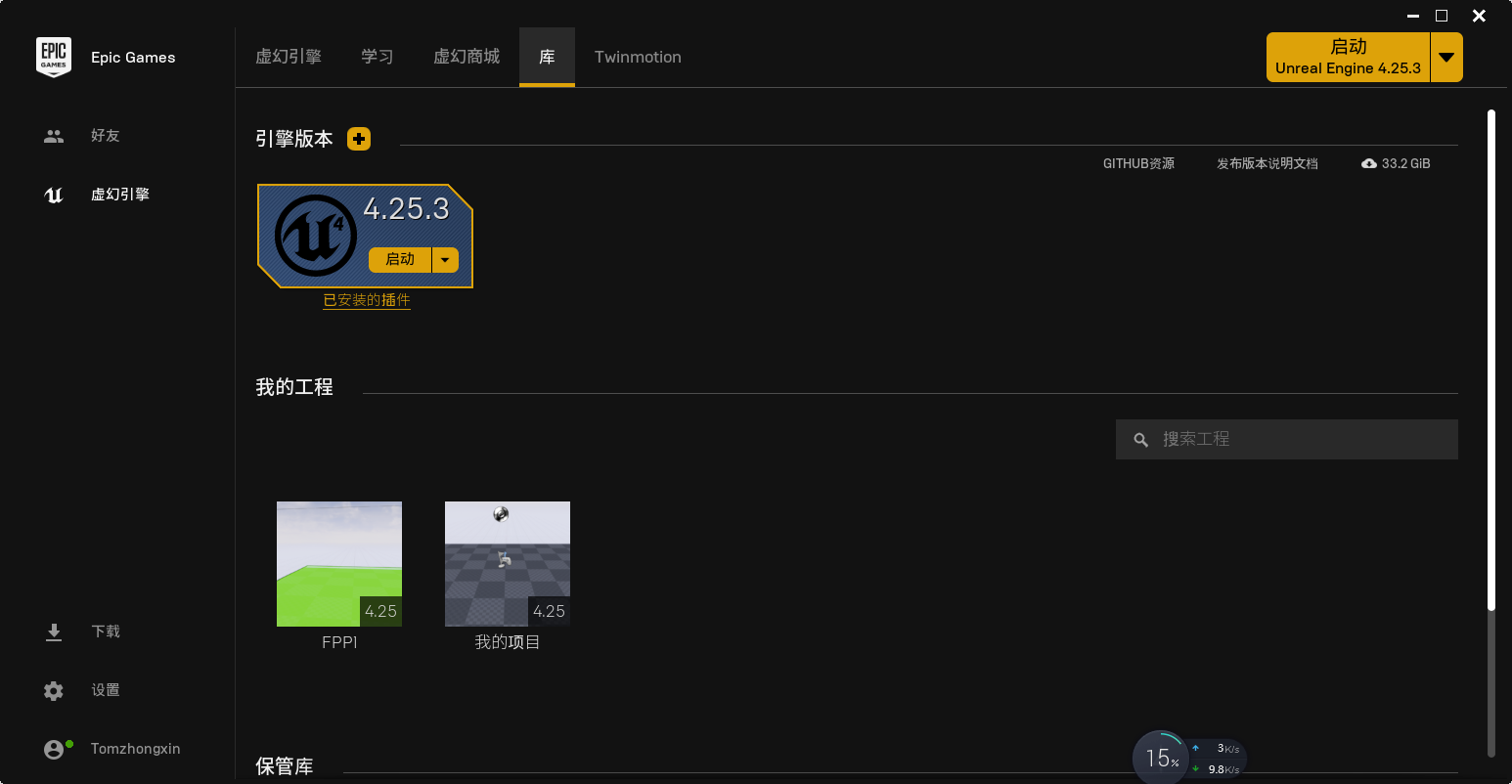Image resolution: width=1512 pixels, height=784 pixels.
Task: Launch Unreal Engine 4.25.3 from top-right button
Action: coord(1348,57)
